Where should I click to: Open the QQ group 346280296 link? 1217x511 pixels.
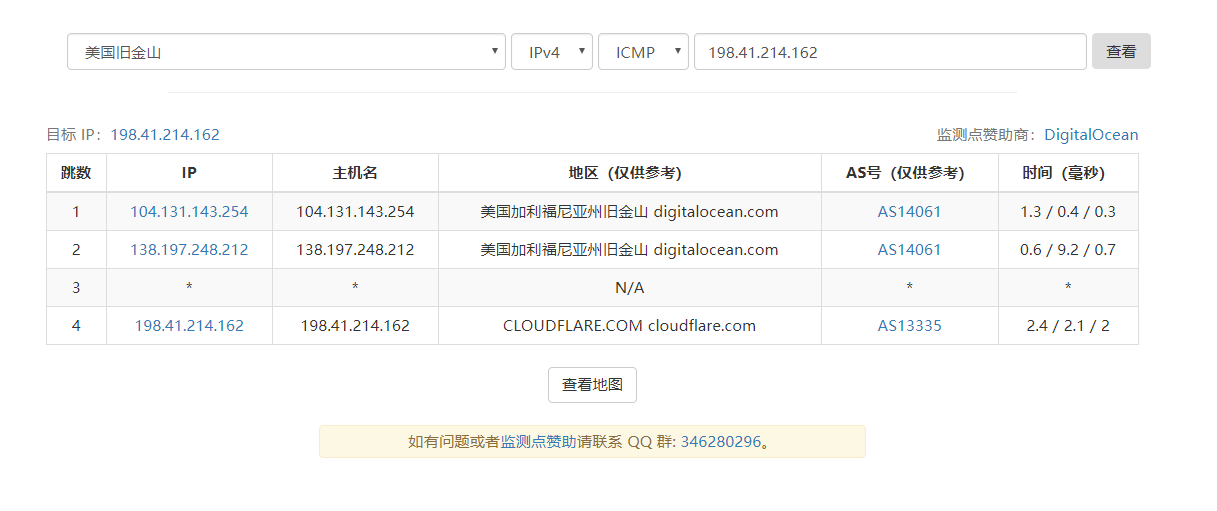pyautogui.click(x=721, y=442)
